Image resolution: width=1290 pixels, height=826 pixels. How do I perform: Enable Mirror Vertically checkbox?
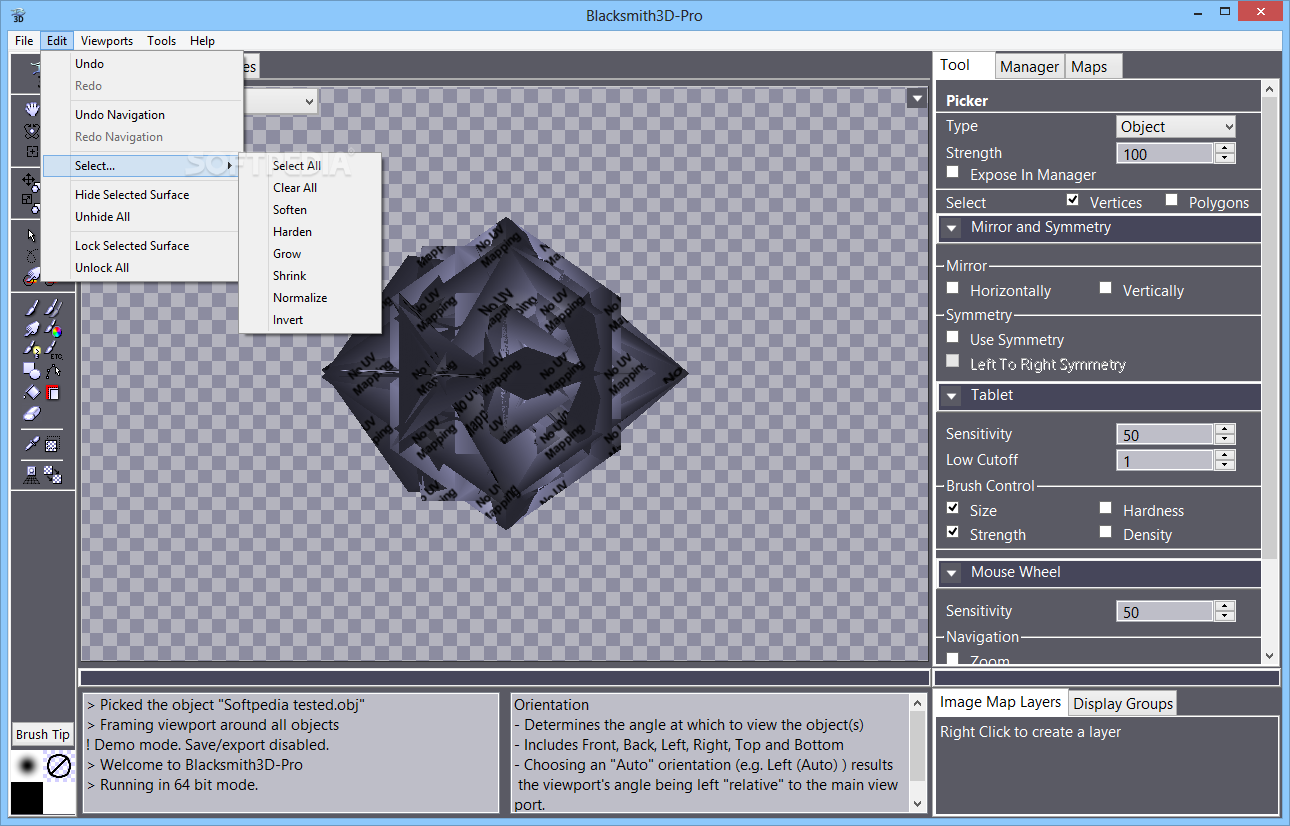pyautogui.click(x=1105, y=288)
